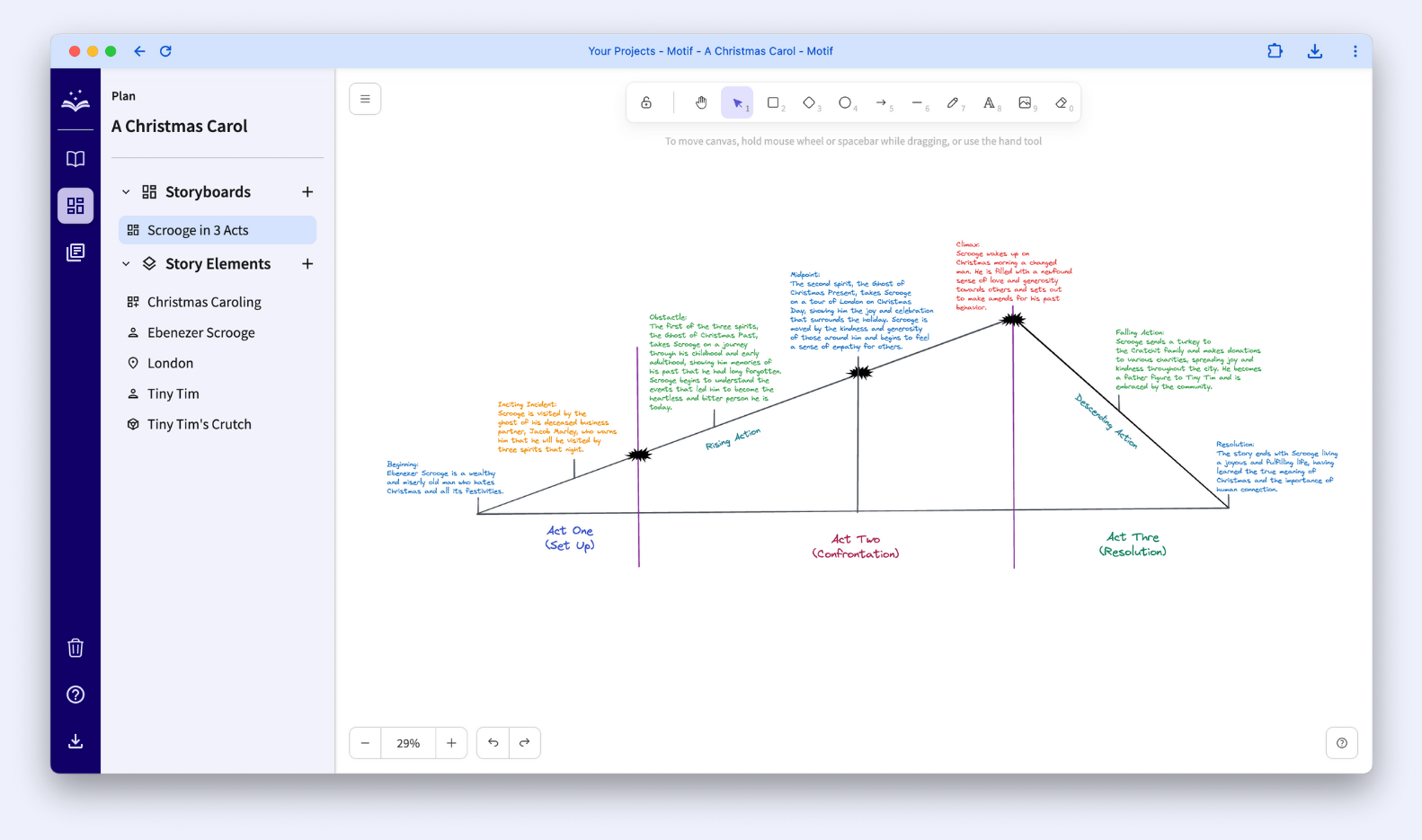This screenshot has width=1422, height=840.
Task: Select the Arrow drawing tool
Action: (881, 102)
